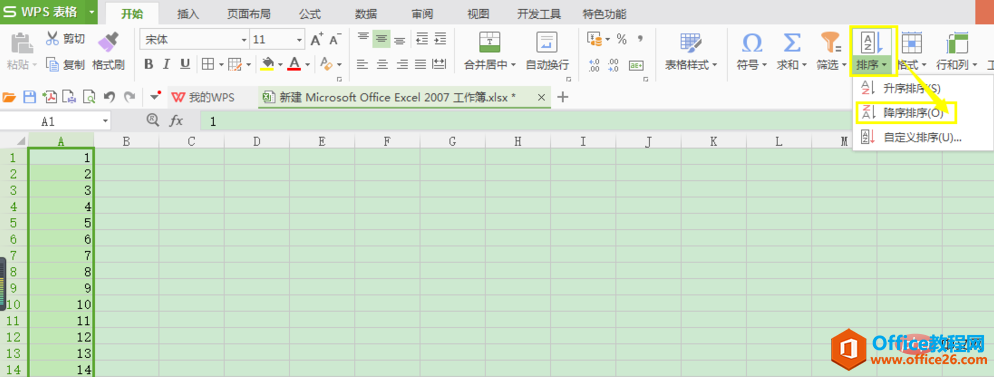Open Rows and Columns (行和列) menu
This screenshot has height=377, width=994.
coord(957,51)
